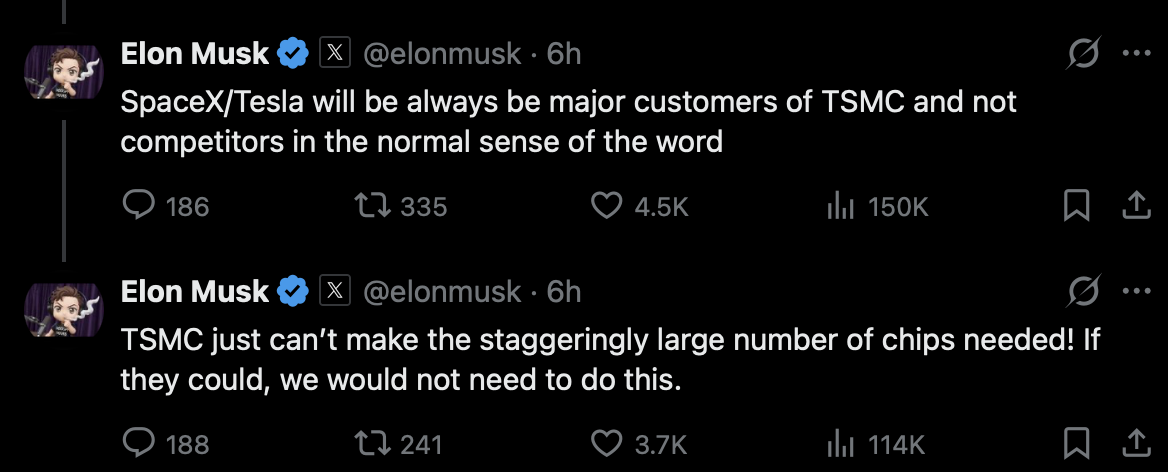Image resolution: width=1168 pixels, height=472 pixels.
Task: Click the @elonmusk handle on second tweet
Action: 440,292
